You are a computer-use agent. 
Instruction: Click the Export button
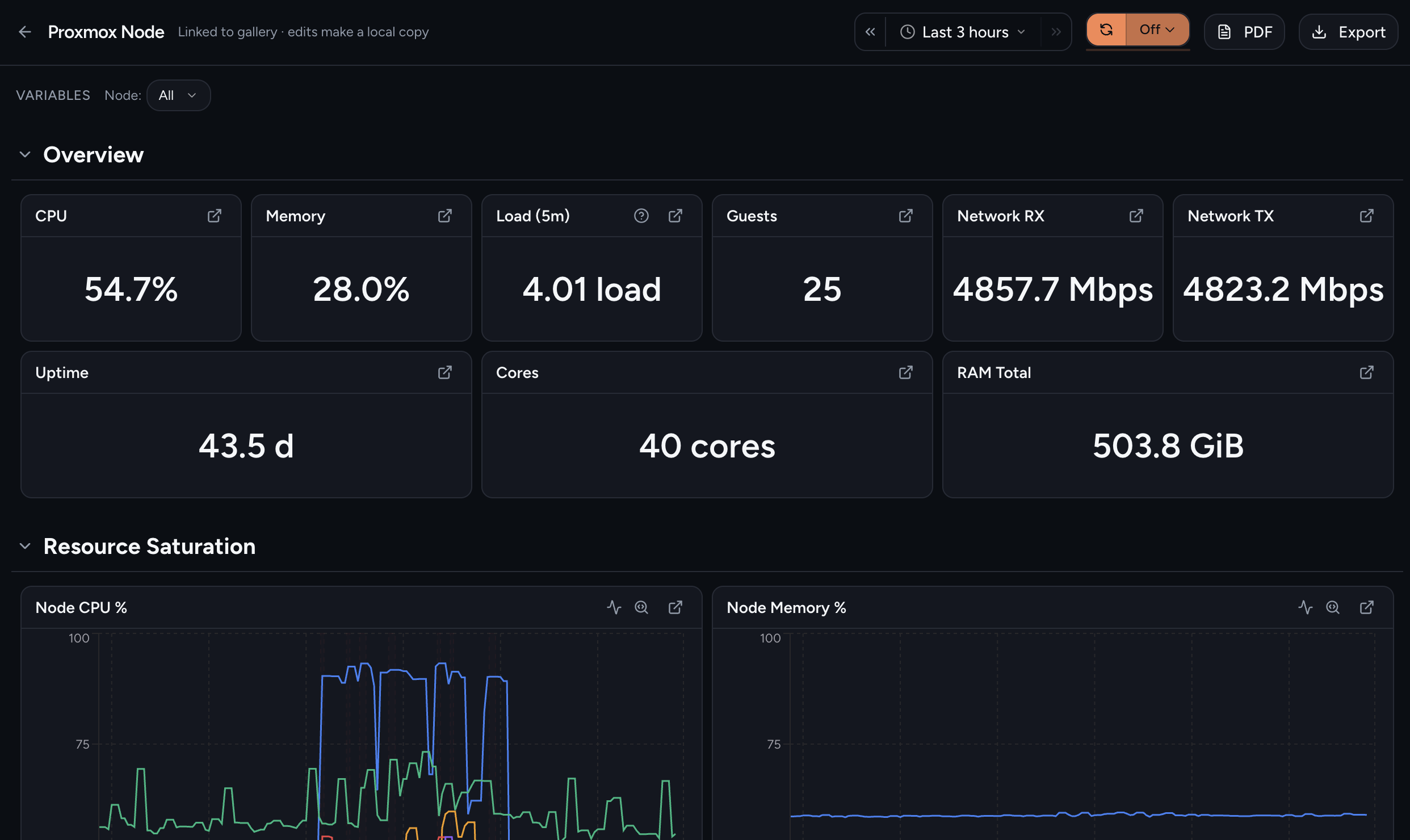pos(1348,32)
